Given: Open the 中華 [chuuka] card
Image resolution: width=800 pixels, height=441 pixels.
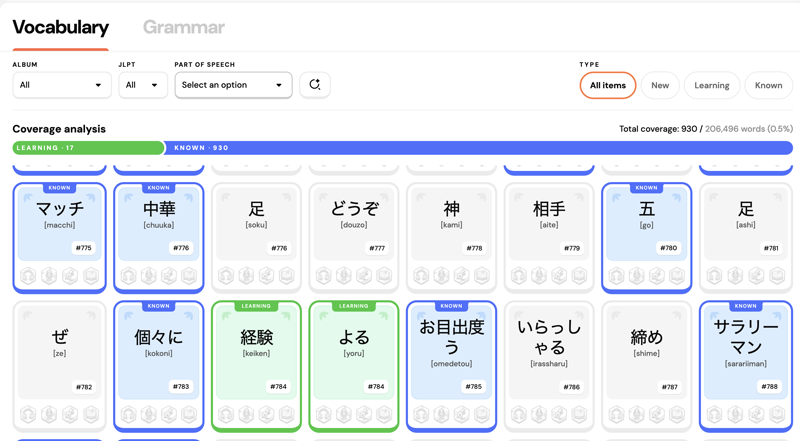Looking at the screenshot, I should coord(159,238).
